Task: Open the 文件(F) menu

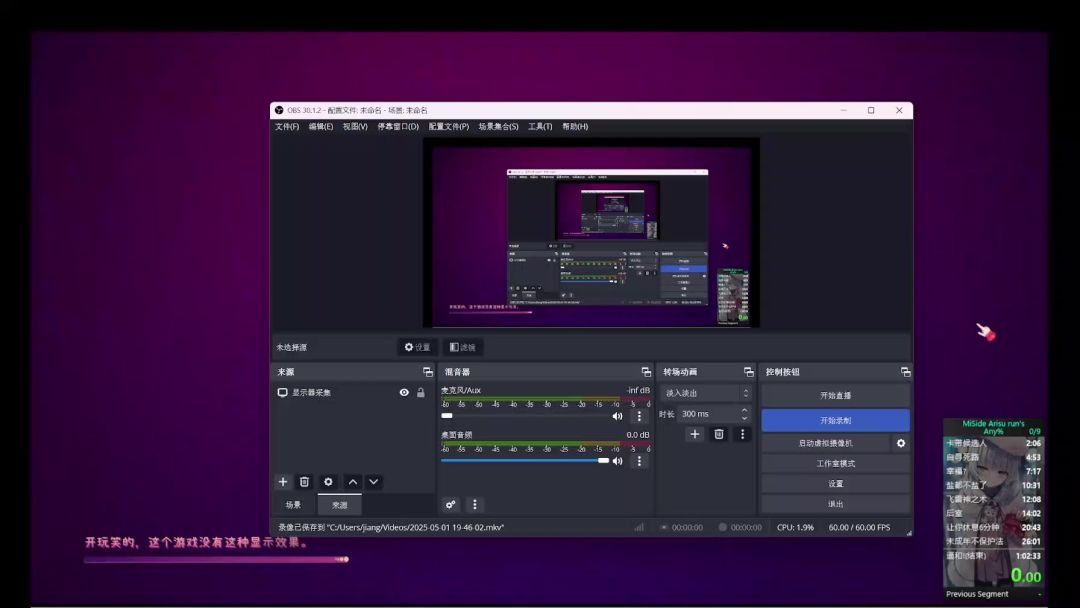Action: click(287, 127)
